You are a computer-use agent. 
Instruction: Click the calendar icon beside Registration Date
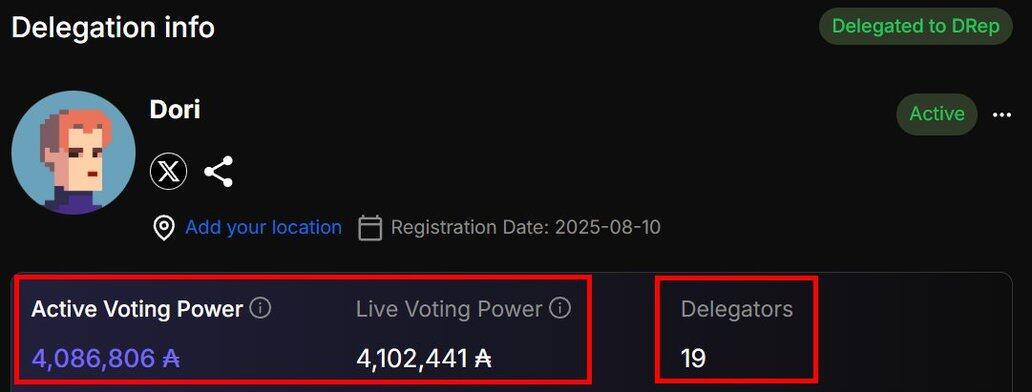[370, 228]
